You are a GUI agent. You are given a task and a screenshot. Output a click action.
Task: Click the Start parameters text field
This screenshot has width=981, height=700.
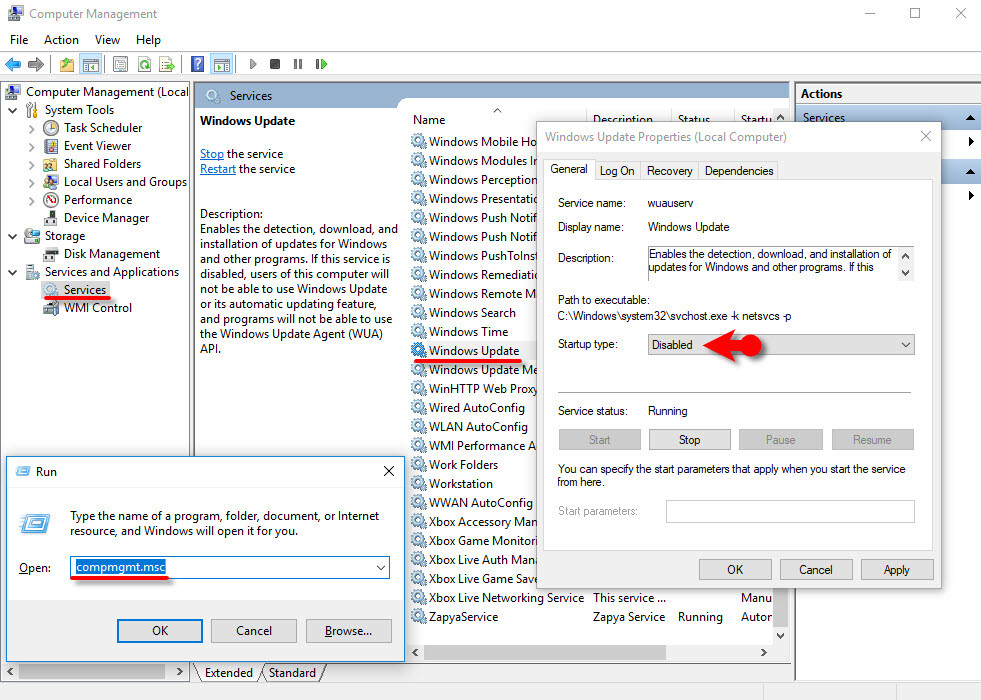tap(790, 511)
